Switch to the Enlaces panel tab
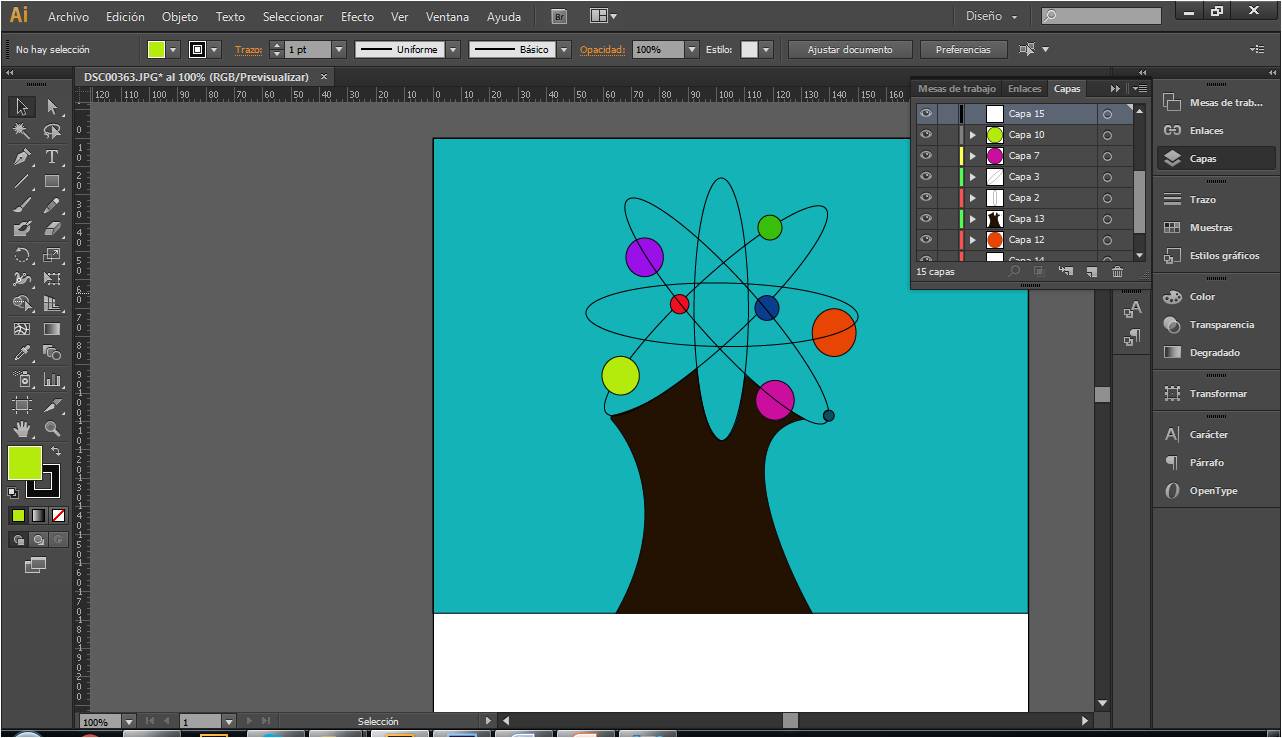Viewport: 1282px width, 738px height. (x=1025, y=89)
